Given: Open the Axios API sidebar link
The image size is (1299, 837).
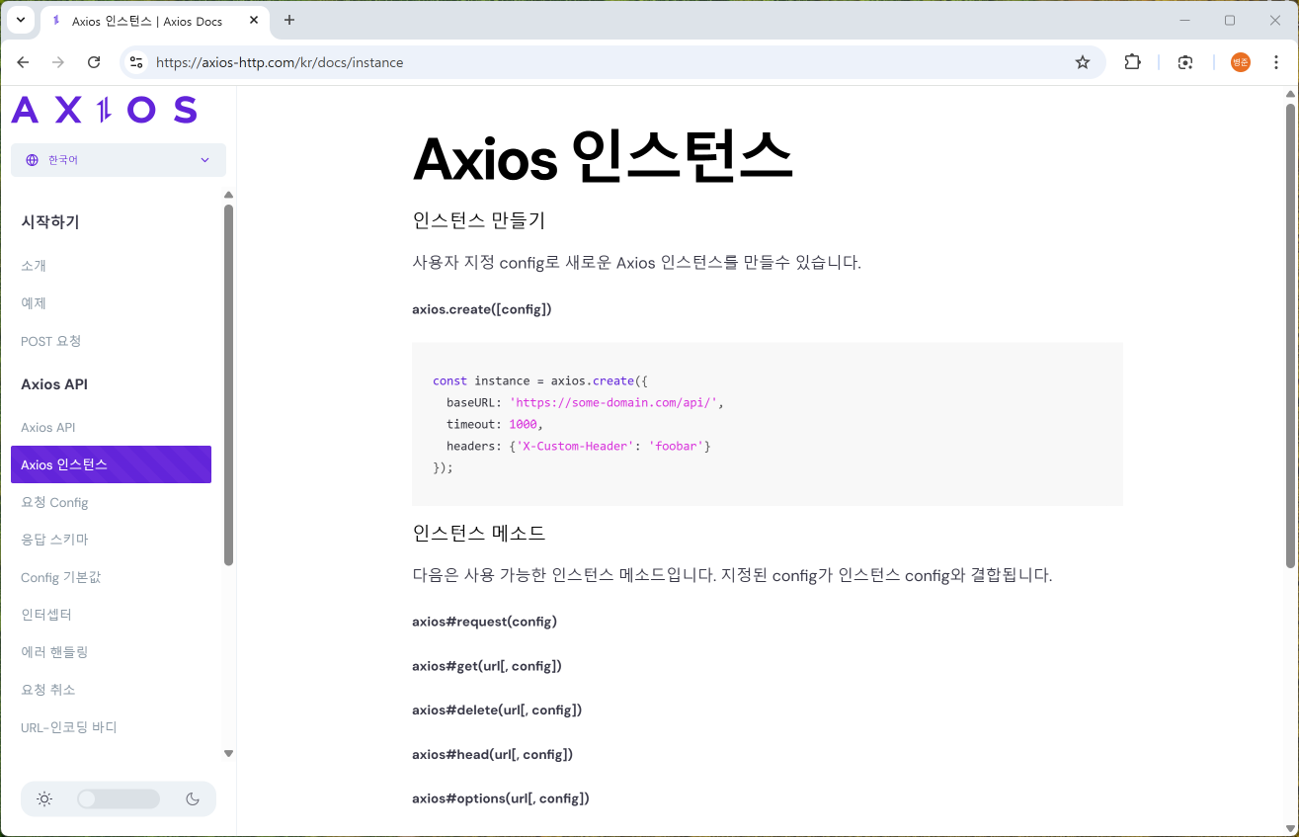Looking at the screenshot, I should coord(48,427).
